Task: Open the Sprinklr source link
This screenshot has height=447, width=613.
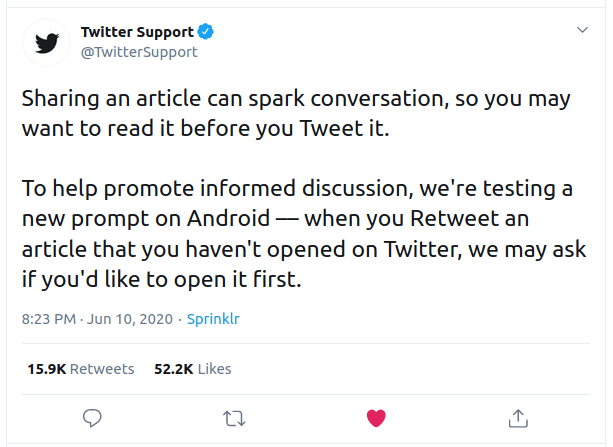Action: [212, 320]
